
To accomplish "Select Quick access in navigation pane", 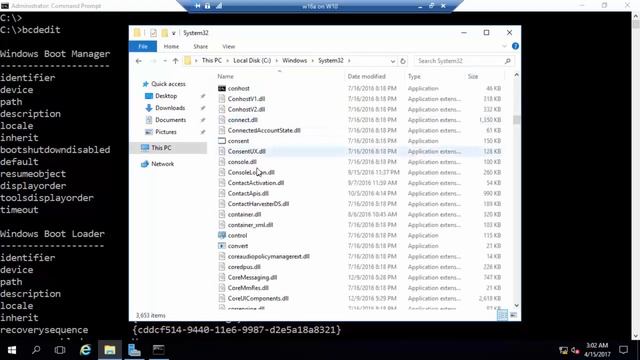I will [168, 84].
